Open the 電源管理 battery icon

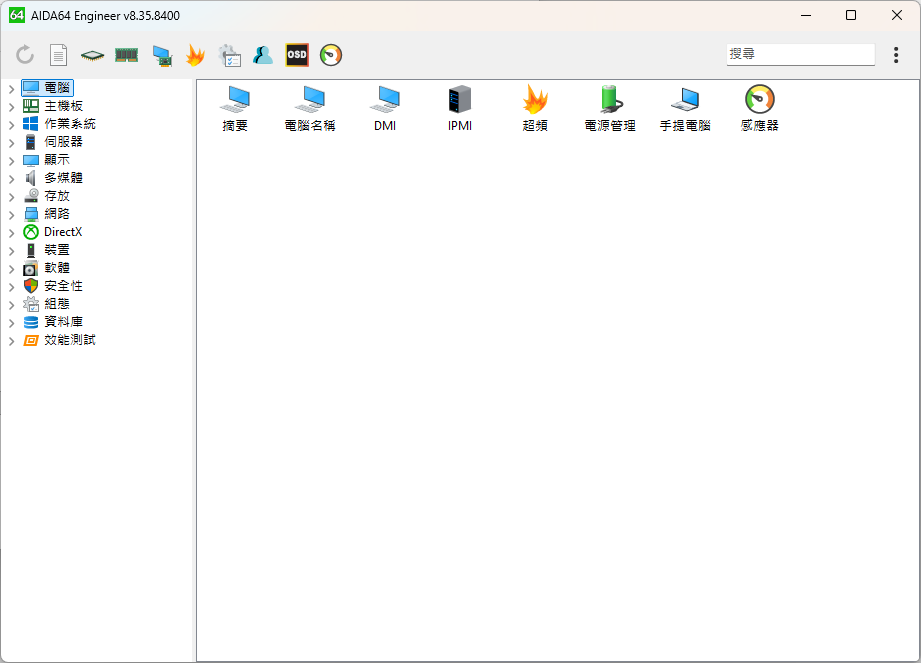(x=610, y=109)
